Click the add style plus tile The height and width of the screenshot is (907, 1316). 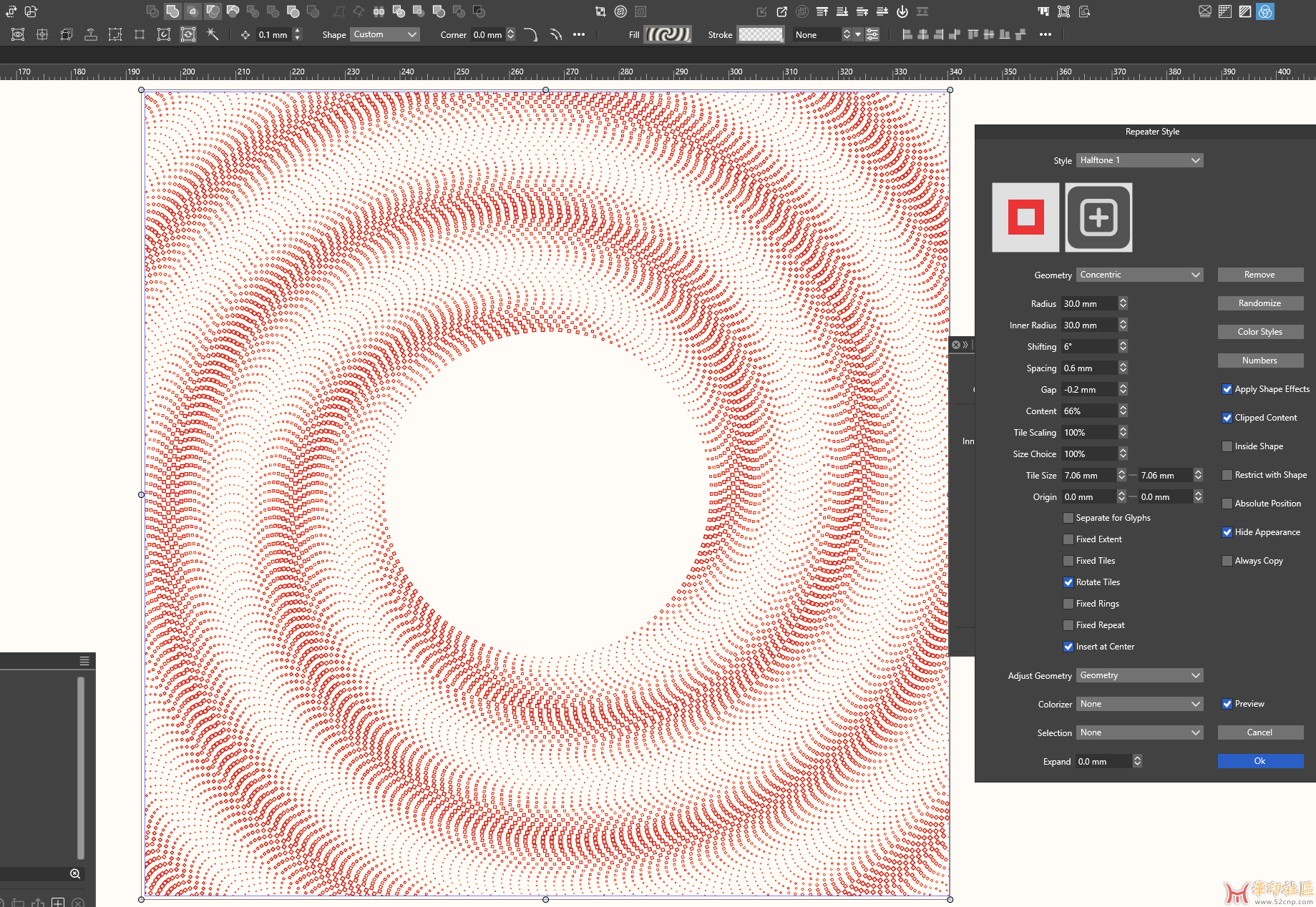click(1098, 217)
